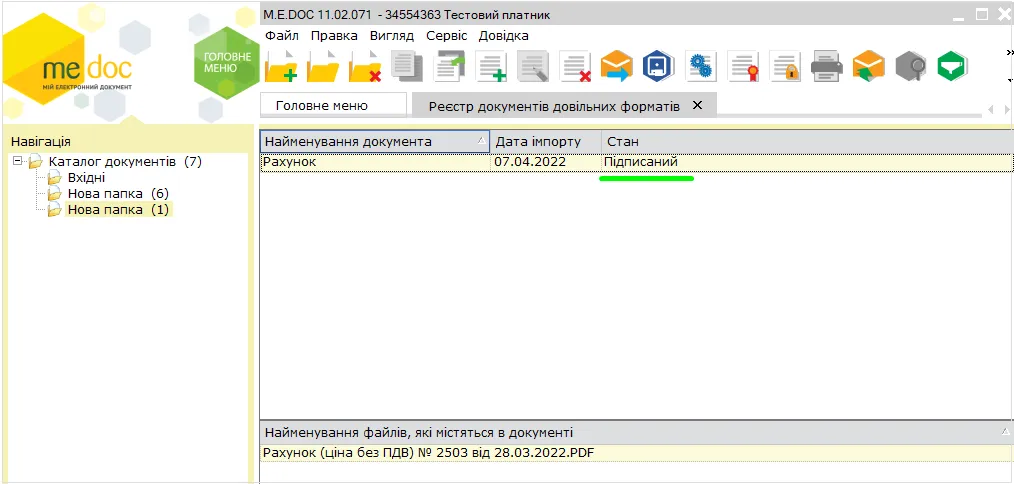Open settings via blue gears icon

(700, 65)
